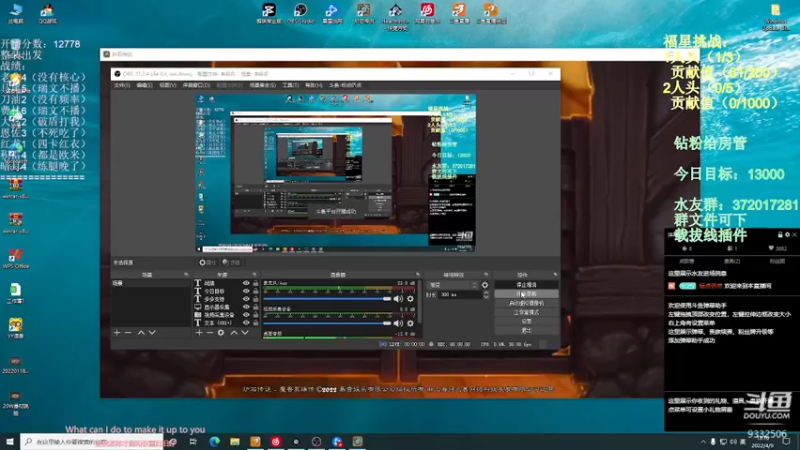The width and height of the screenshot is (800, 450).
Task: Open the 编辑(E) menu
Action: pyautogui.click(x=145, y=85)
